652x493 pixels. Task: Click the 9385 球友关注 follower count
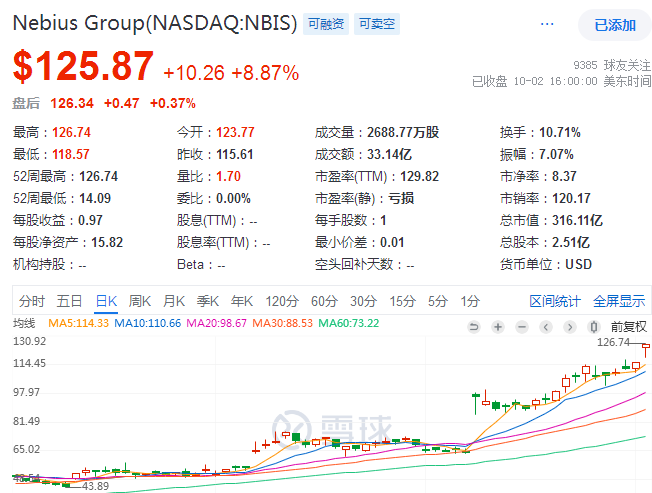[x=612, y=65]
